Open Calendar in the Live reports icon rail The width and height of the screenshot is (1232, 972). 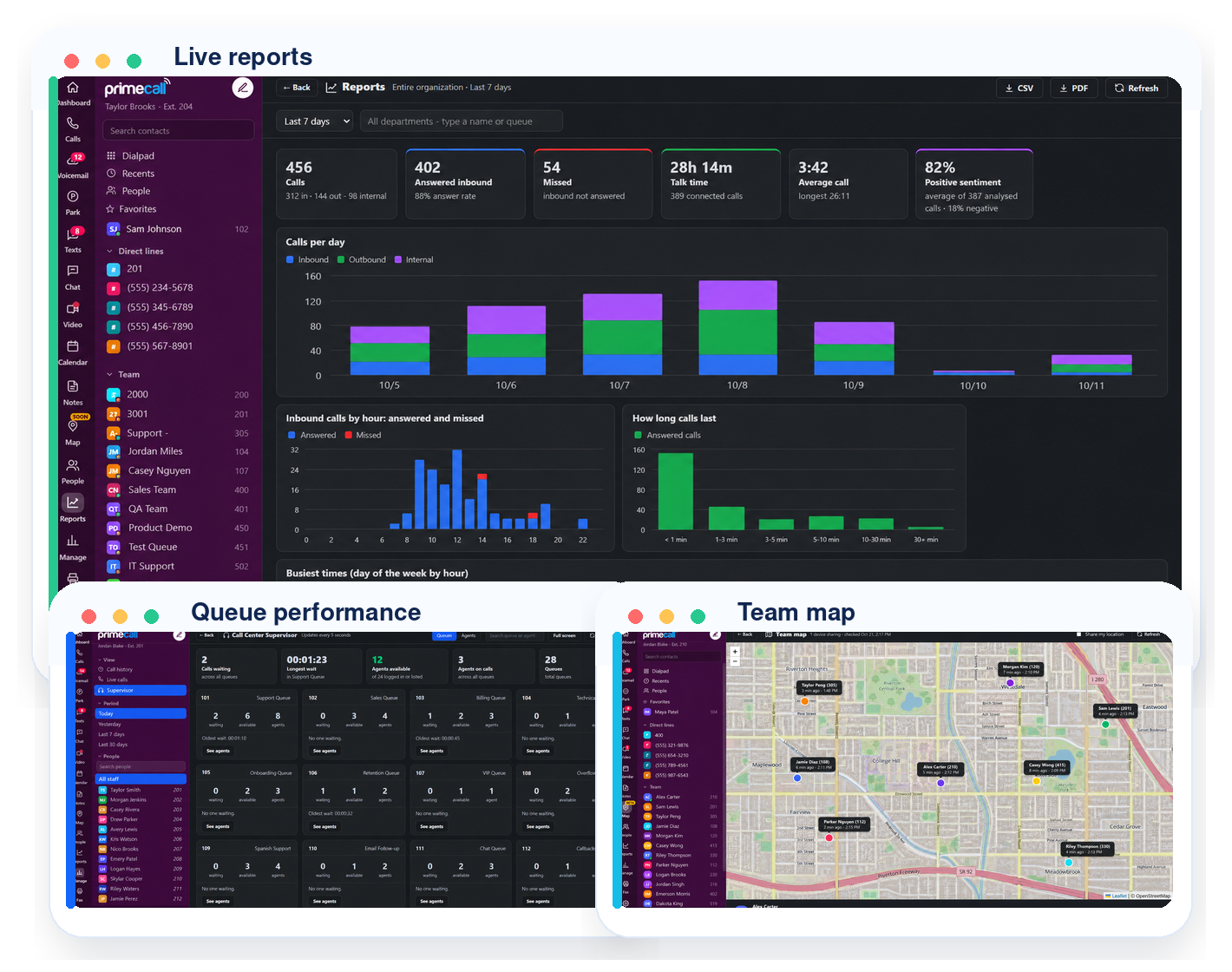[x=73, y=352]
